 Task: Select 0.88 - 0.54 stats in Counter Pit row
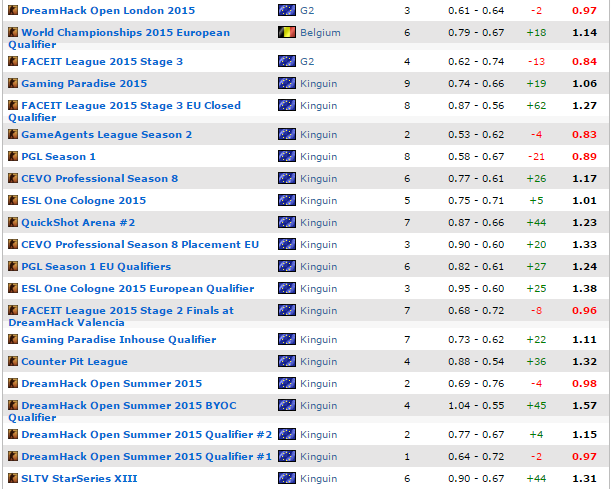pyautogui.click(x=476, y=362)
